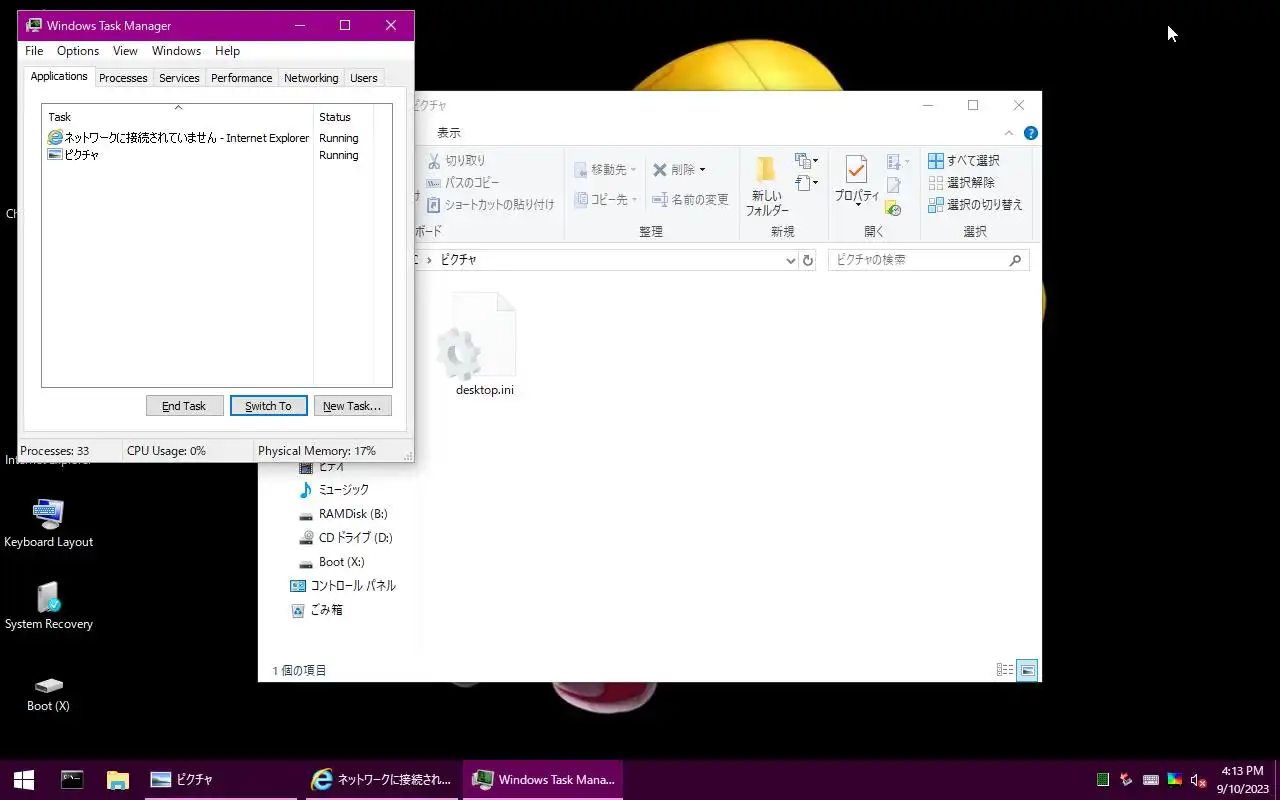This screenshot has height=800, width=1280.
Task: Click the history icon in 開く group
Action: click(894, 208)
